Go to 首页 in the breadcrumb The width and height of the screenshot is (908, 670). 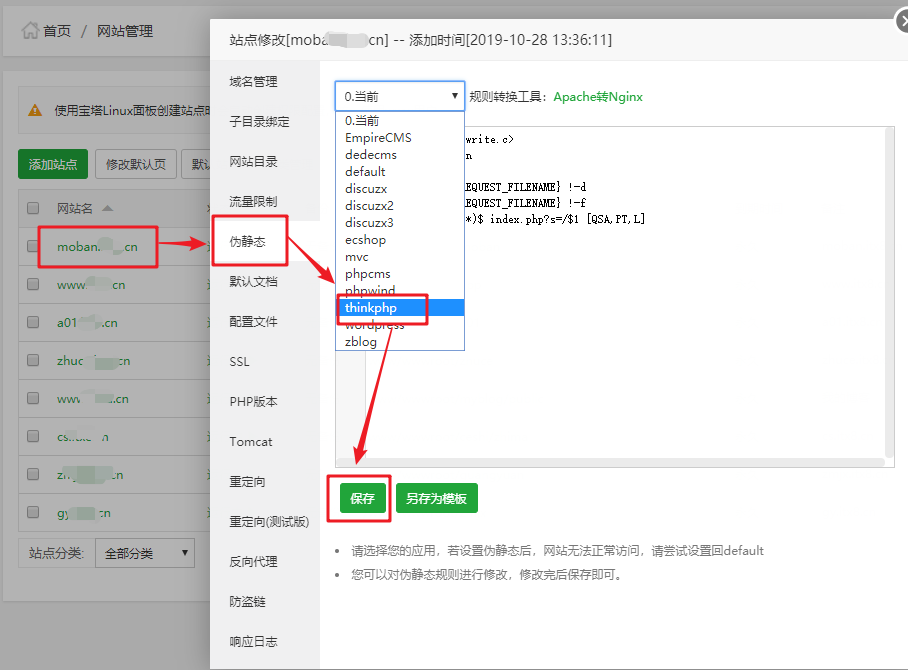[57, 31]
